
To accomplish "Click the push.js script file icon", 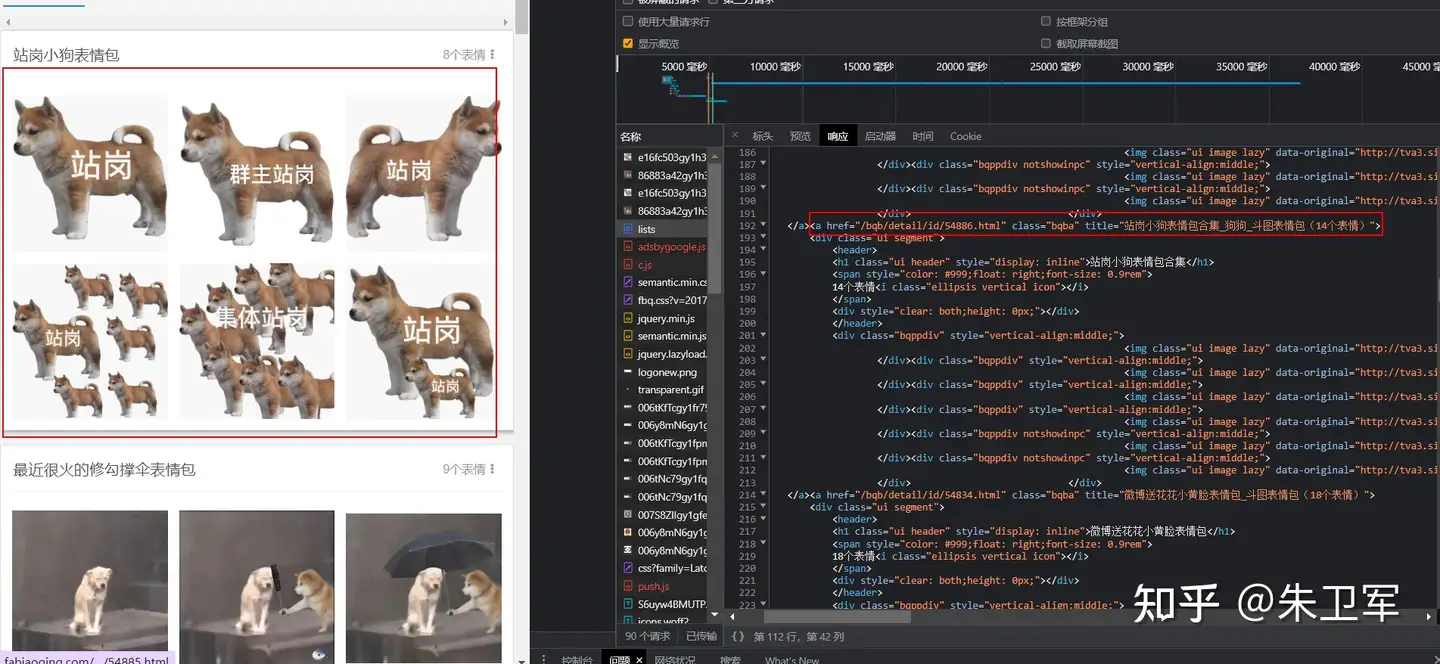I will pos(627,586).
